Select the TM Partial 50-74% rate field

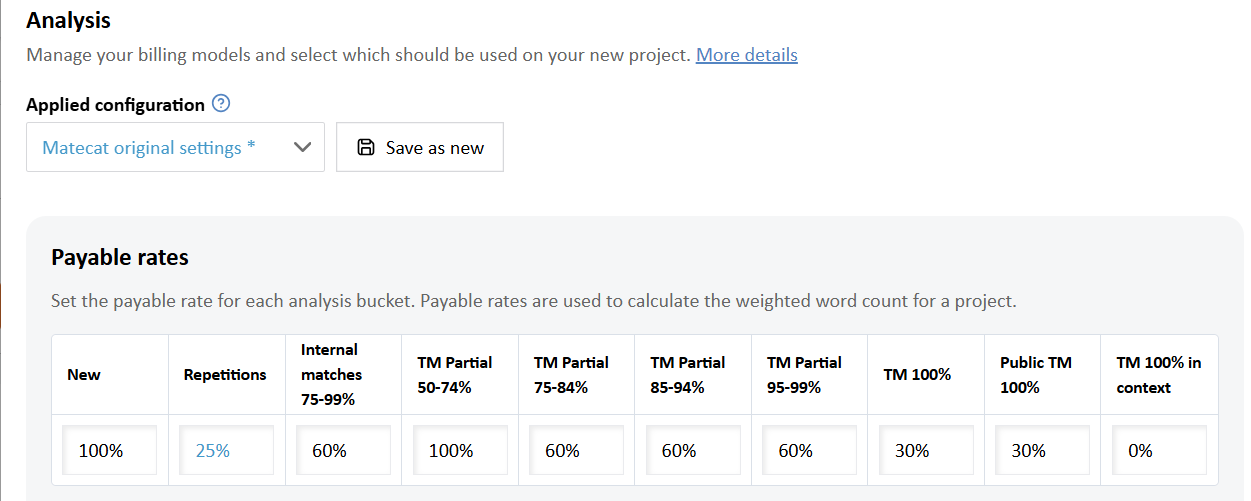click(459, 451)
